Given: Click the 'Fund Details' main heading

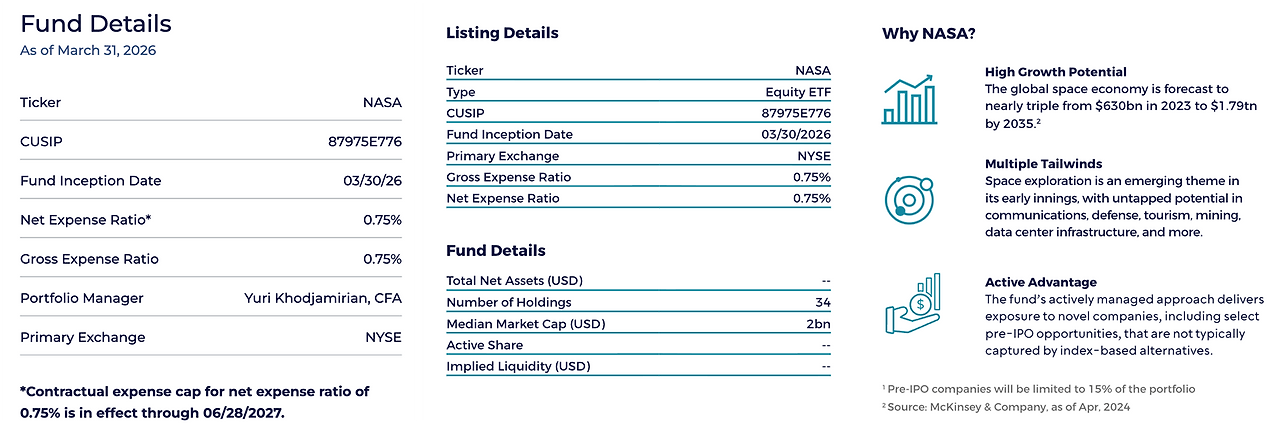Looking at the screenshot, I should pos(96,24).
